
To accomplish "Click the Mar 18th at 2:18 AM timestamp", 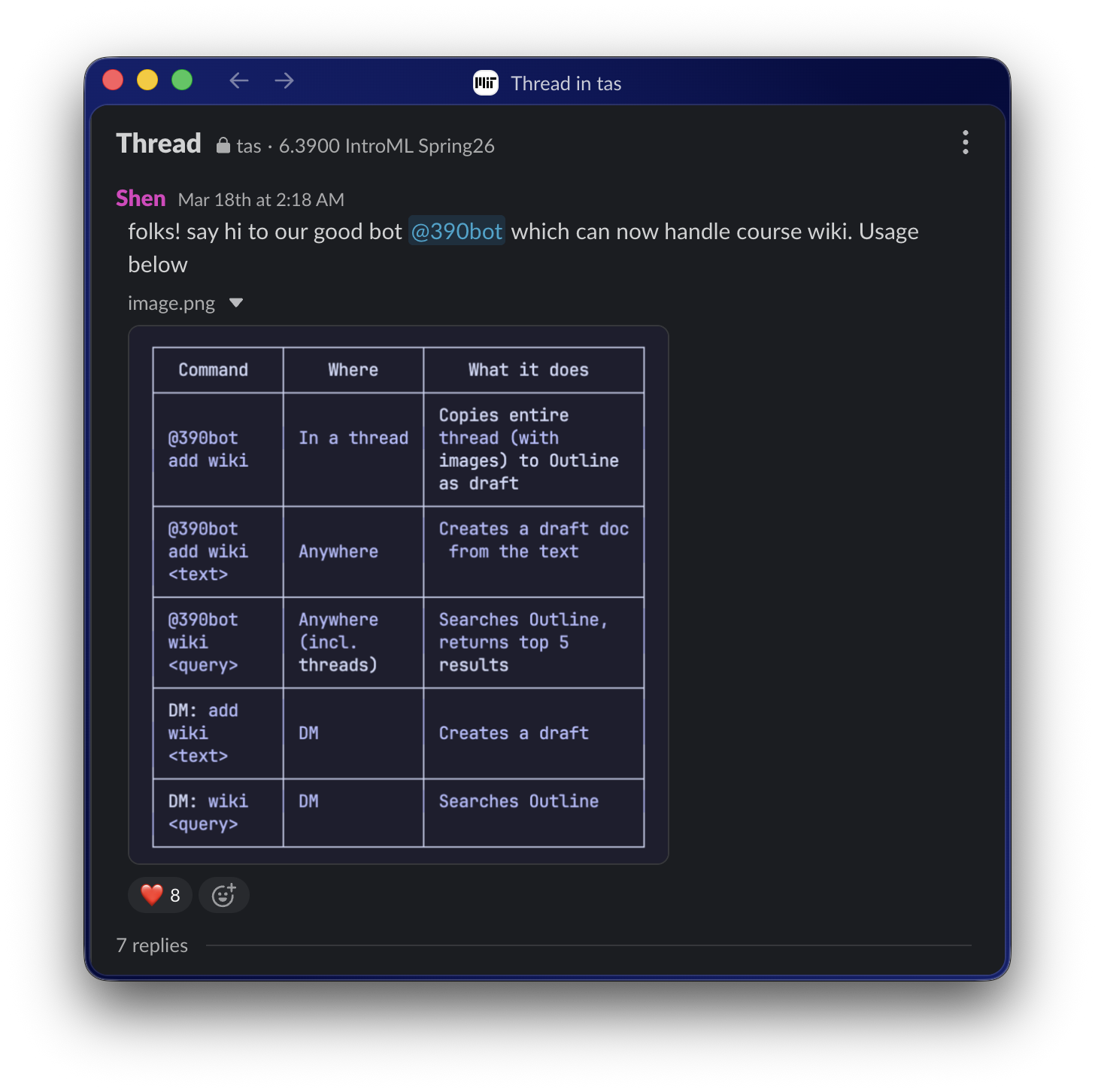I will [261, 199].
